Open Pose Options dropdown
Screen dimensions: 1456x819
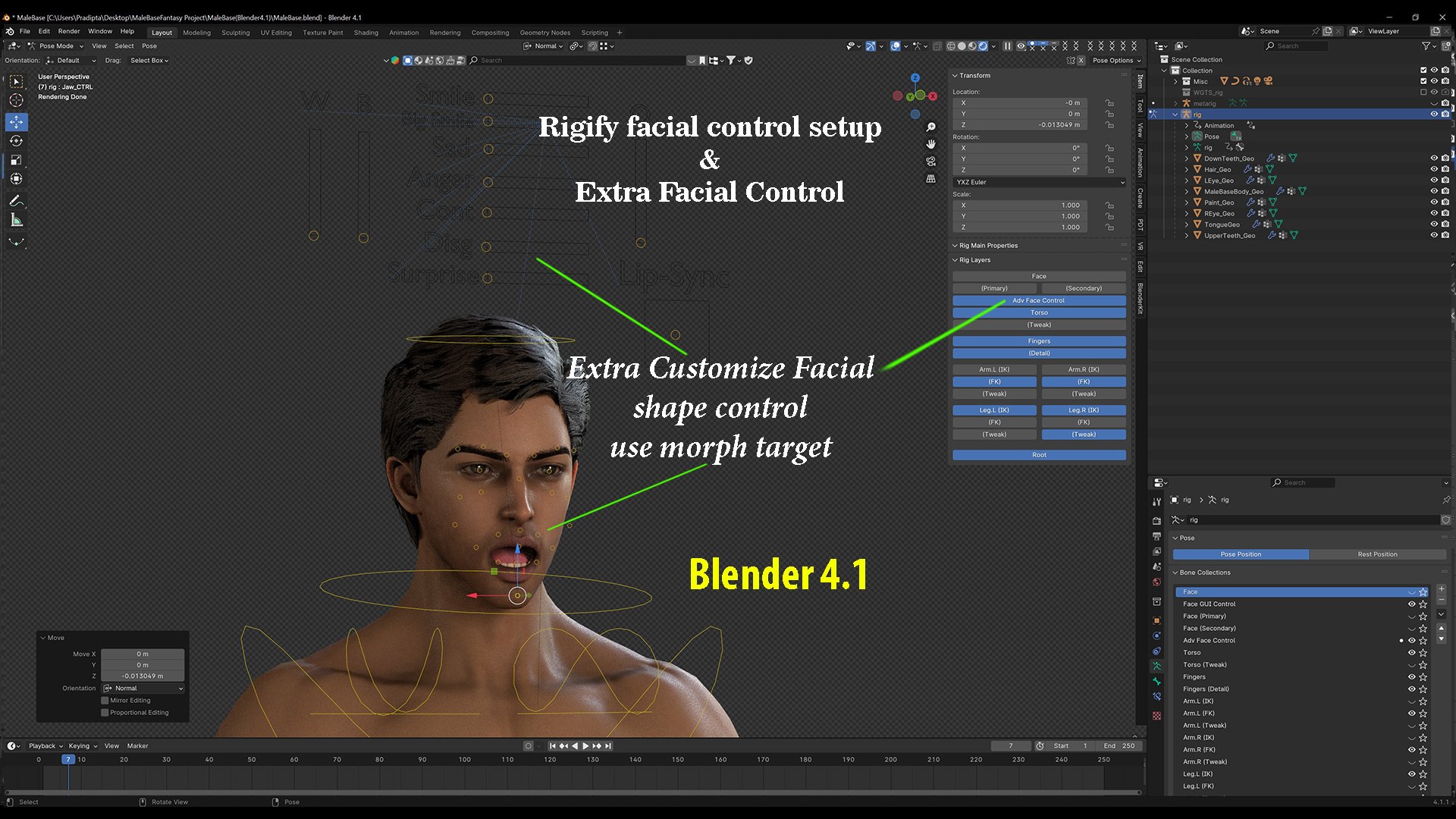click(x=1116, y=61)
